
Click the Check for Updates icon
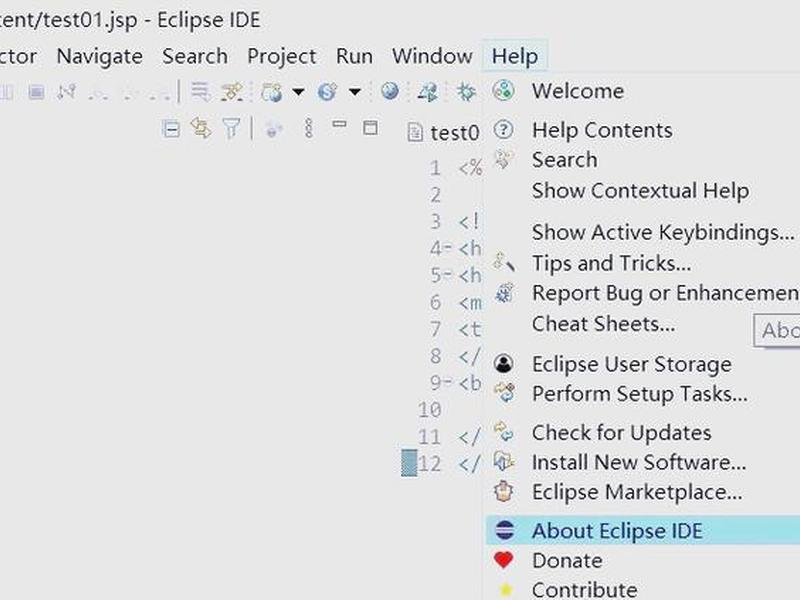[x=504, y=431]
